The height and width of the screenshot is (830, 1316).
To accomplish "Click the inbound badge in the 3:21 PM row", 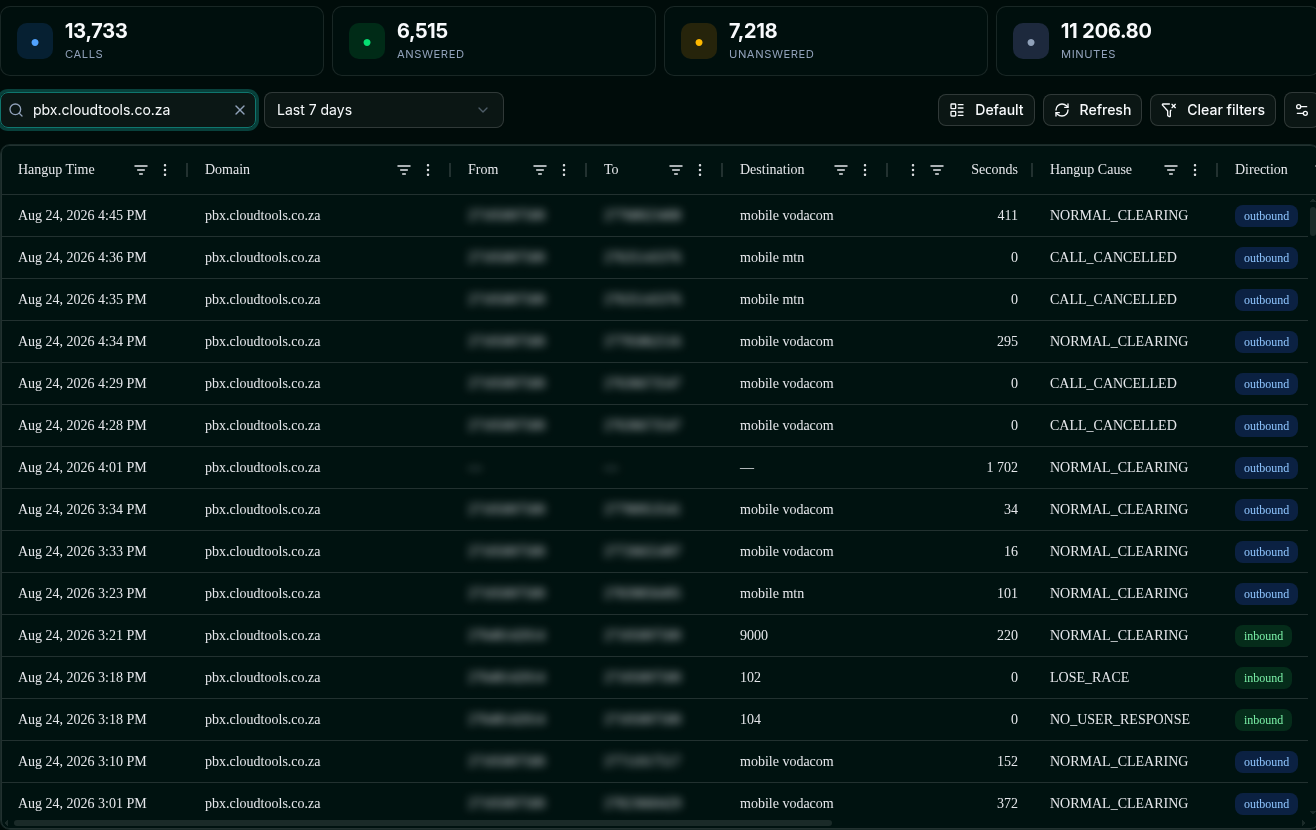I will [1263, 636].
